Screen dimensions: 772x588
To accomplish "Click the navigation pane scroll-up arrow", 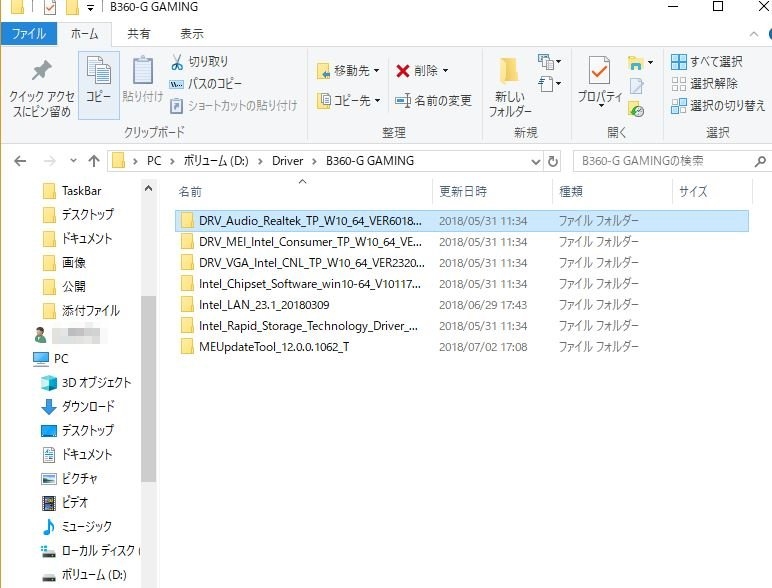I will coord(148,189).
